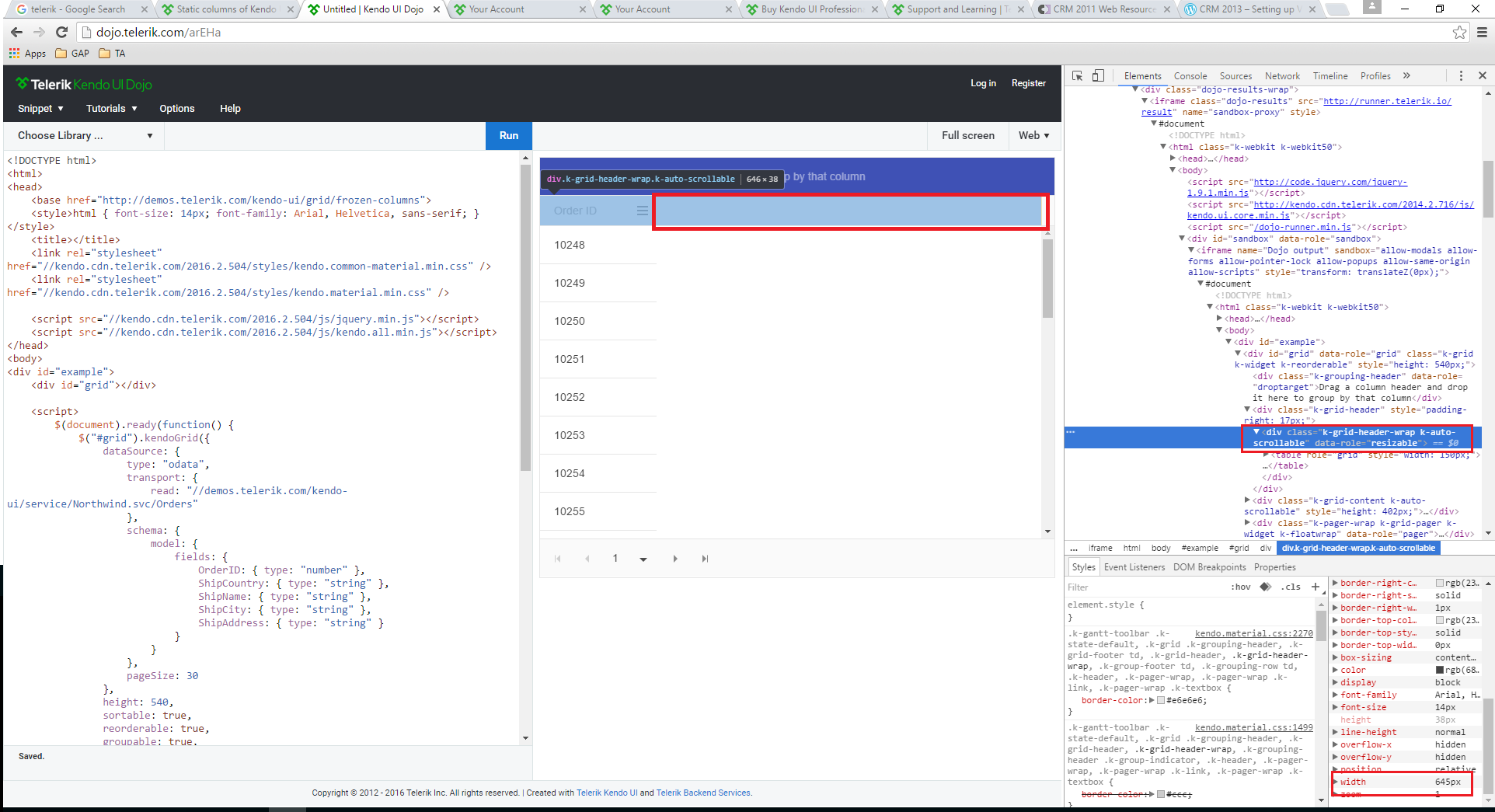1495x812 pixels.
Task: Click the Register link
Action: coord(1029,83)
